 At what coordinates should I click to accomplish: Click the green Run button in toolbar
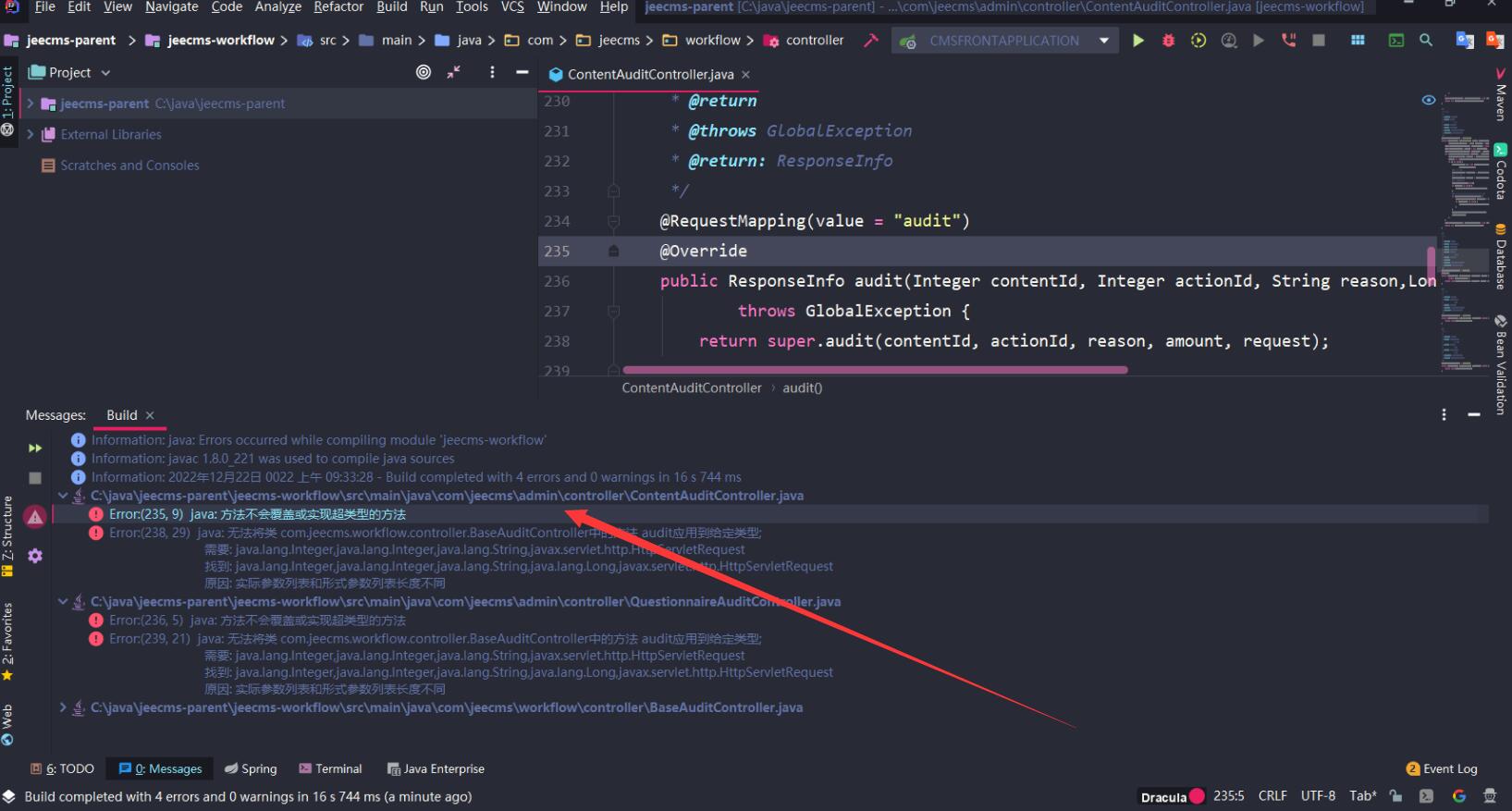[x=1138, y=41]
